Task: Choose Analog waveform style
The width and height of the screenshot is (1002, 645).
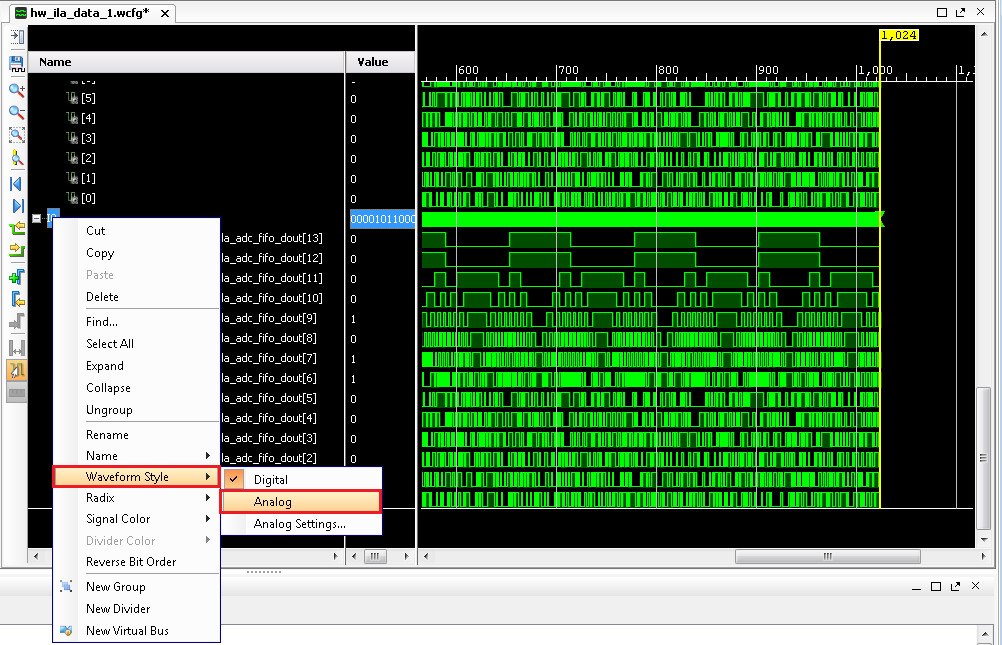Action: pyautogui.click(x=302, y=502)
